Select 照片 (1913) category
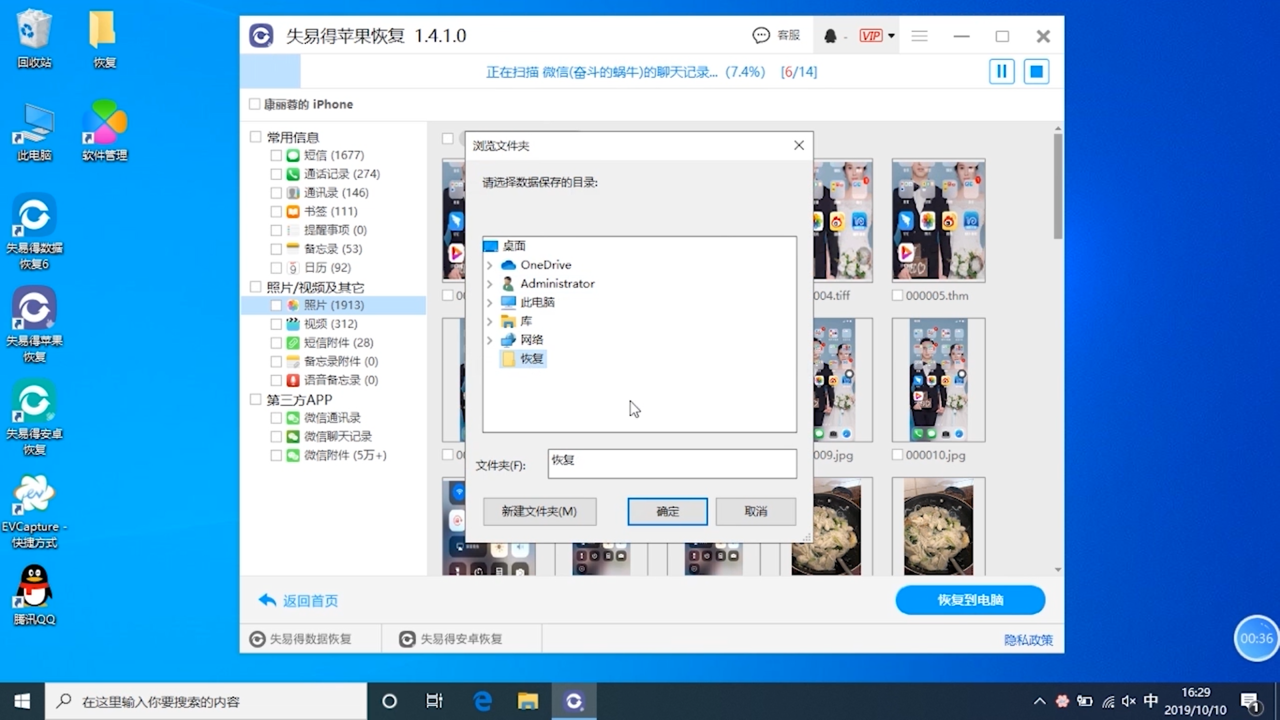The image size is (1280, 720). 333,305
